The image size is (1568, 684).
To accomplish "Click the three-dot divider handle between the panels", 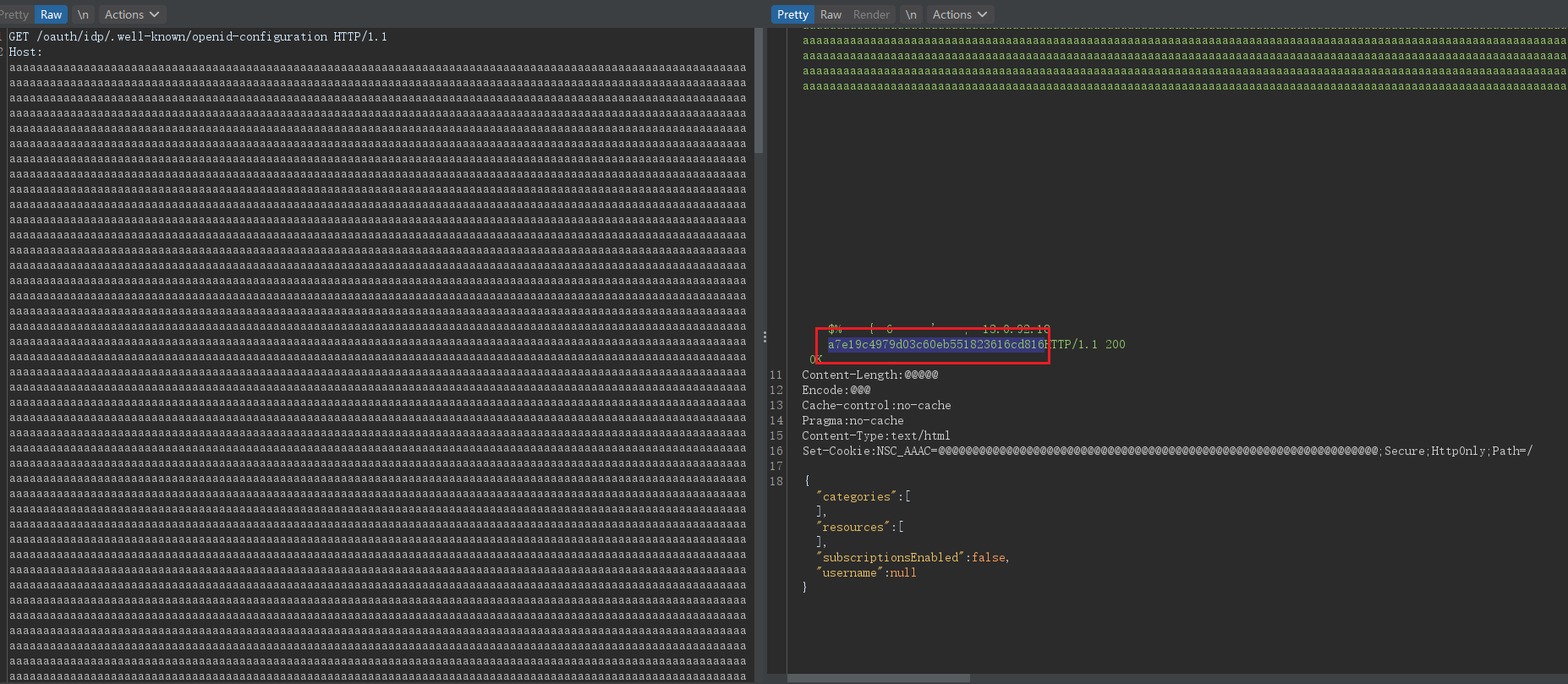I will 765,337.
